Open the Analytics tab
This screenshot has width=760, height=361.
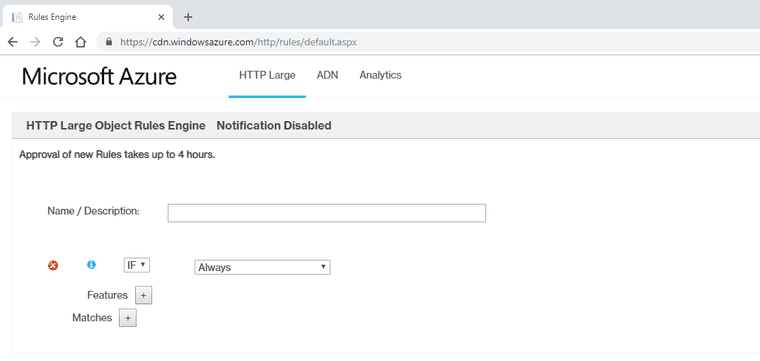tap(380, 76)
